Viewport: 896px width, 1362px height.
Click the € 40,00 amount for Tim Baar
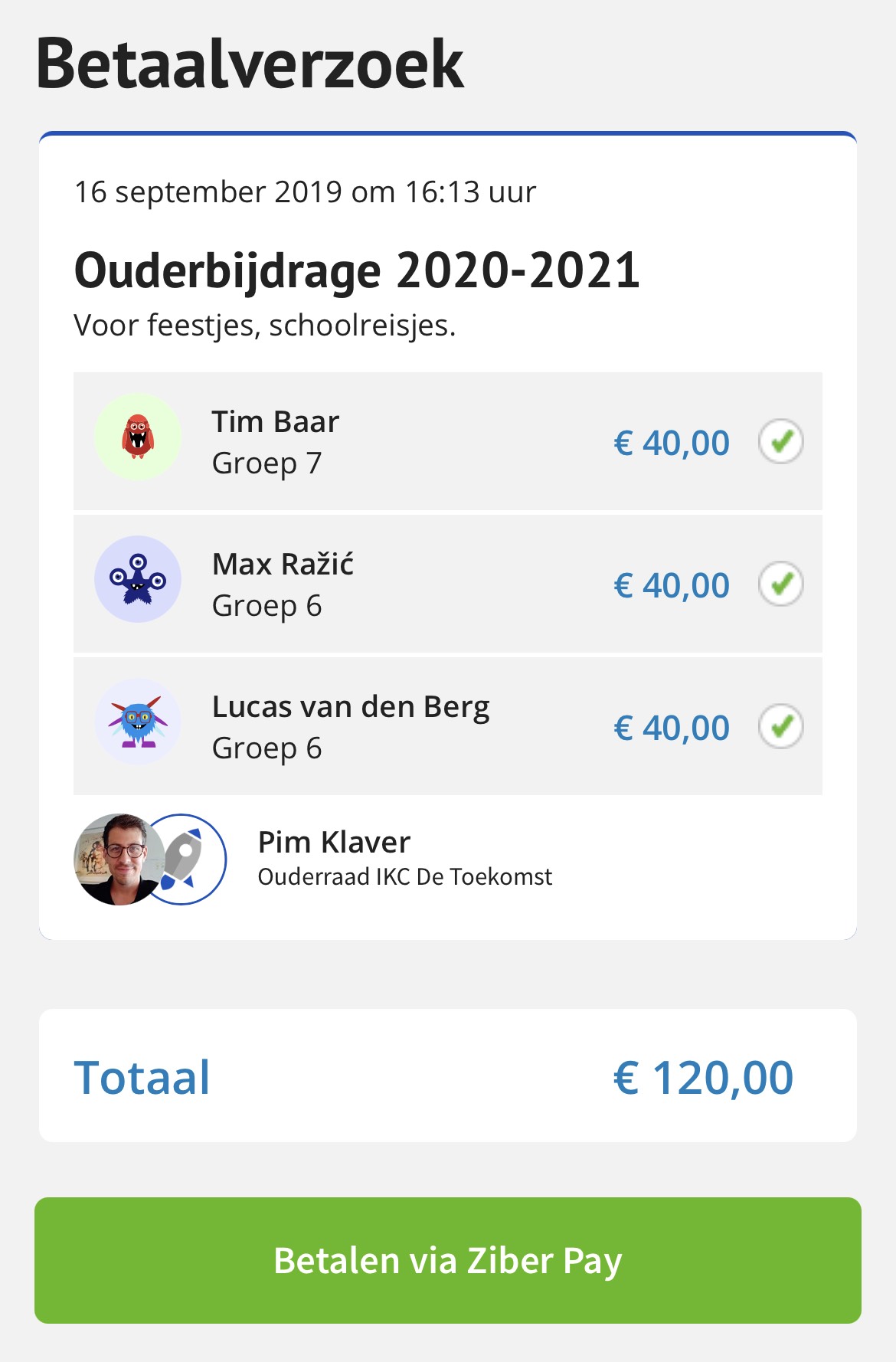[672, 443]
